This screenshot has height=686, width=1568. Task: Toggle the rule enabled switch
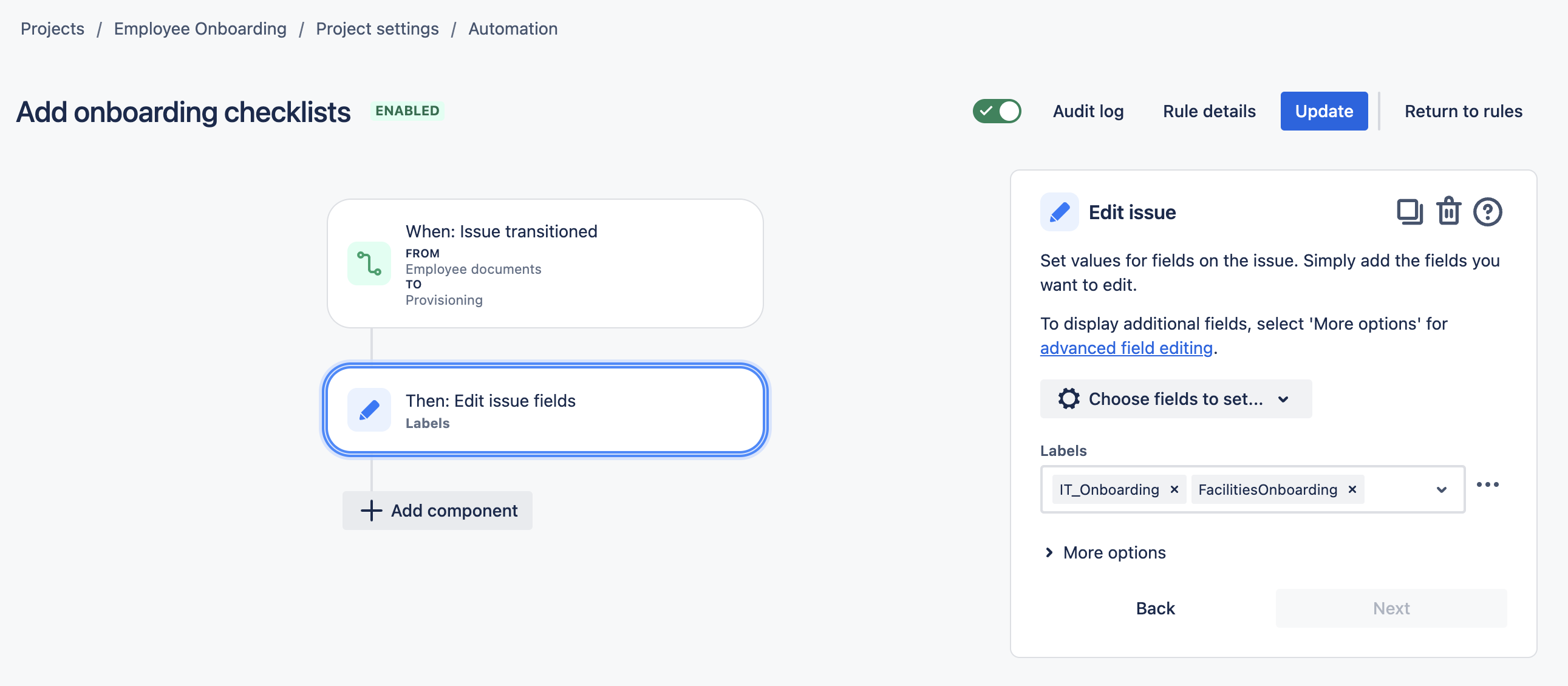(997, 111)
